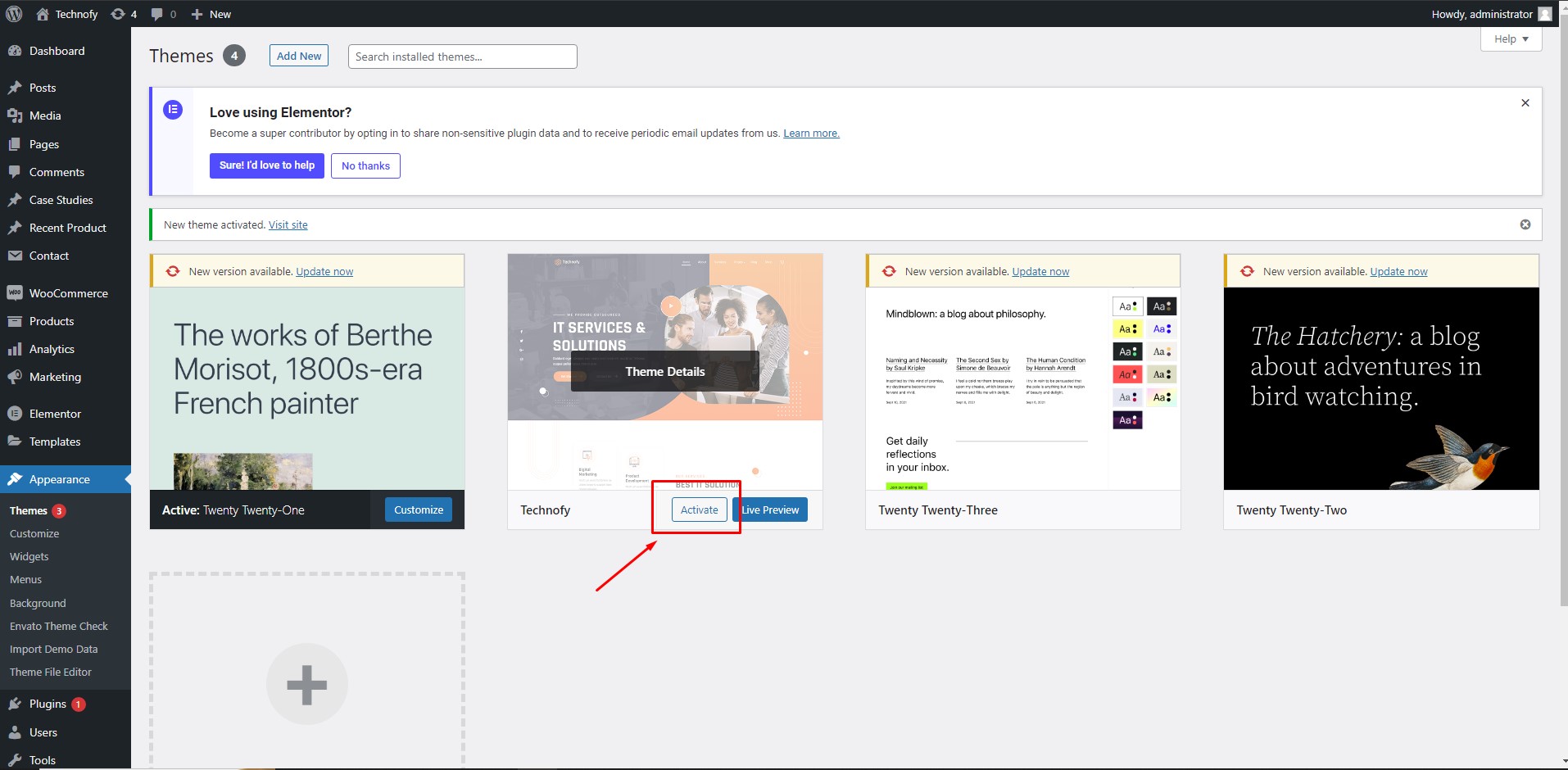Click Update now for Twenty Twenty-Two
Image resolution: width=1568 pixels, height=770 pixels.
[x=1398, y=271]
